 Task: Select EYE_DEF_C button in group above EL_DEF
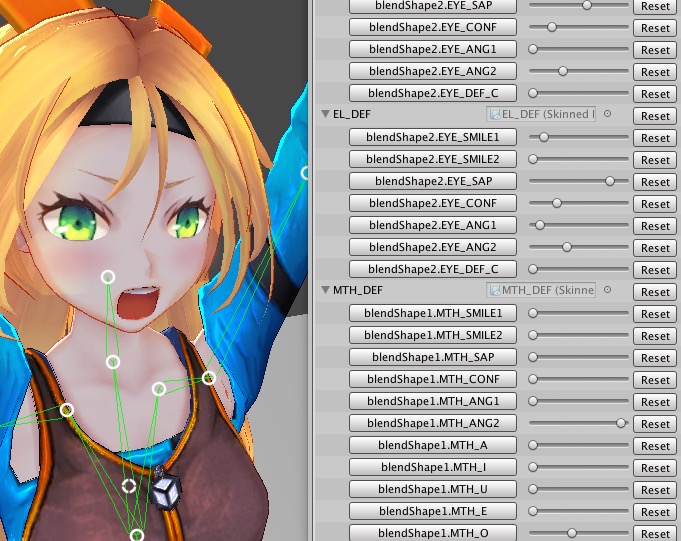click(x=433, y=93)
